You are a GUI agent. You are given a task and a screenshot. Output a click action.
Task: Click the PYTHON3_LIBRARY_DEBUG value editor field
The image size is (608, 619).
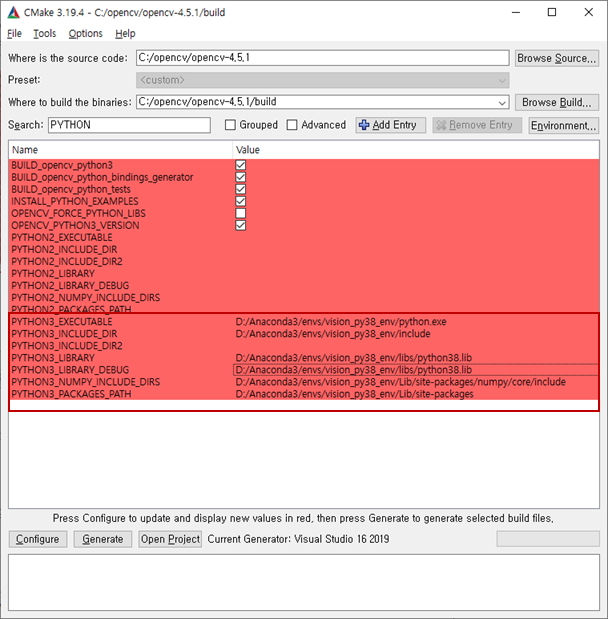[416, 370]
